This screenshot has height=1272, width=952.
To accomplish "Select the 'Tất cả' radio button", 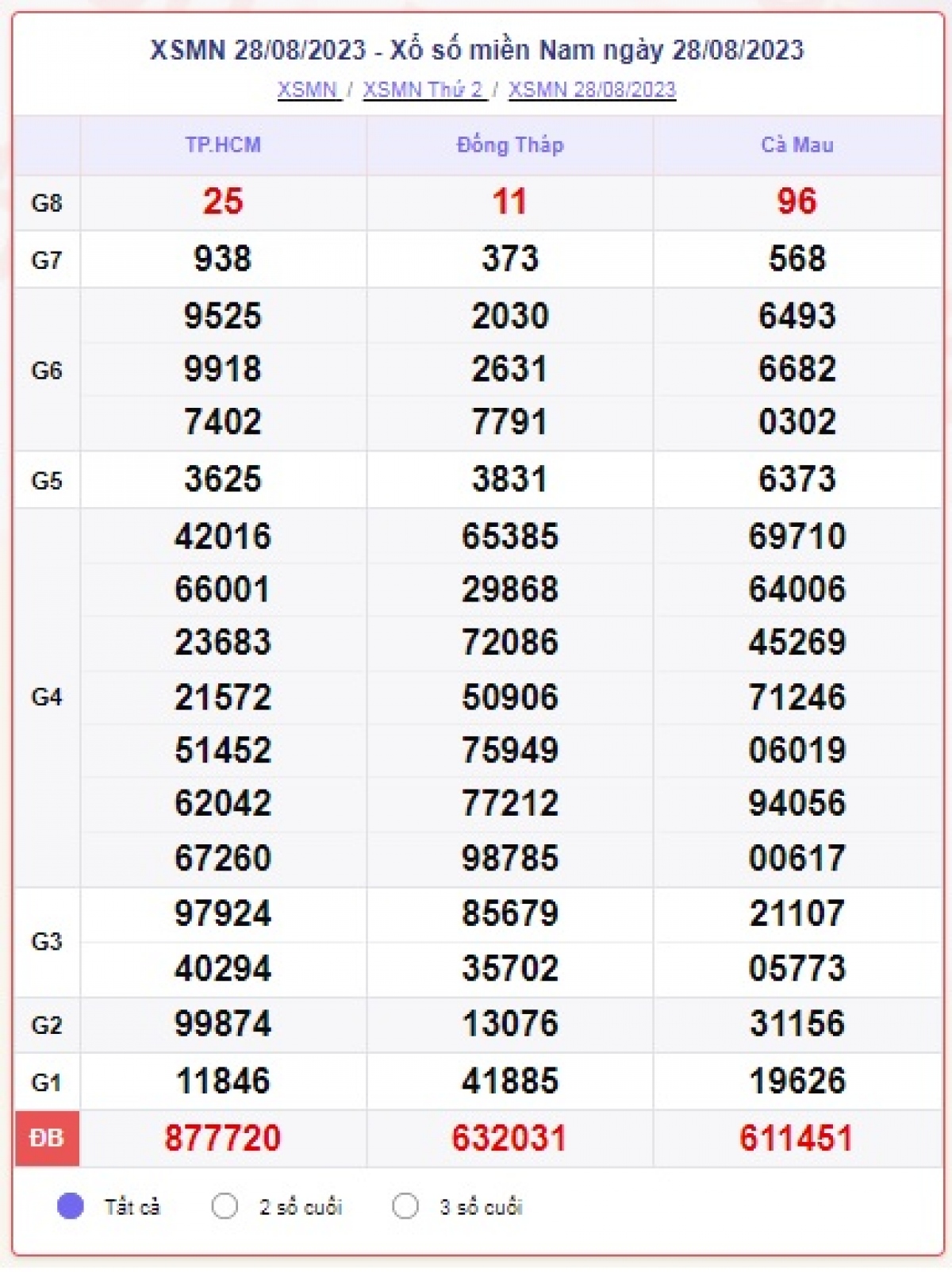I will [71, 1206].
